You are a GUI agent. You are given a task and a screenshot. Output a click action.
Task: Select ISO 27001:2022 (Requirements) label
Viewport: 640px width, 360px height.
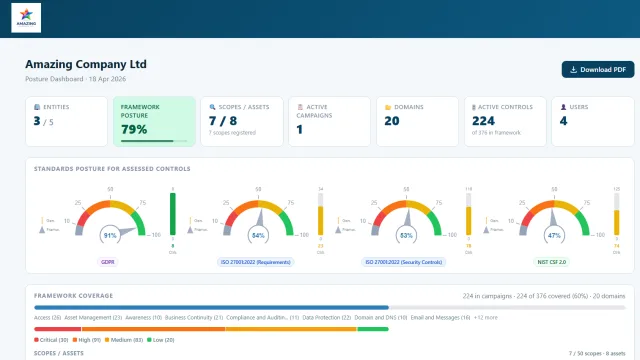click(256, 262)
